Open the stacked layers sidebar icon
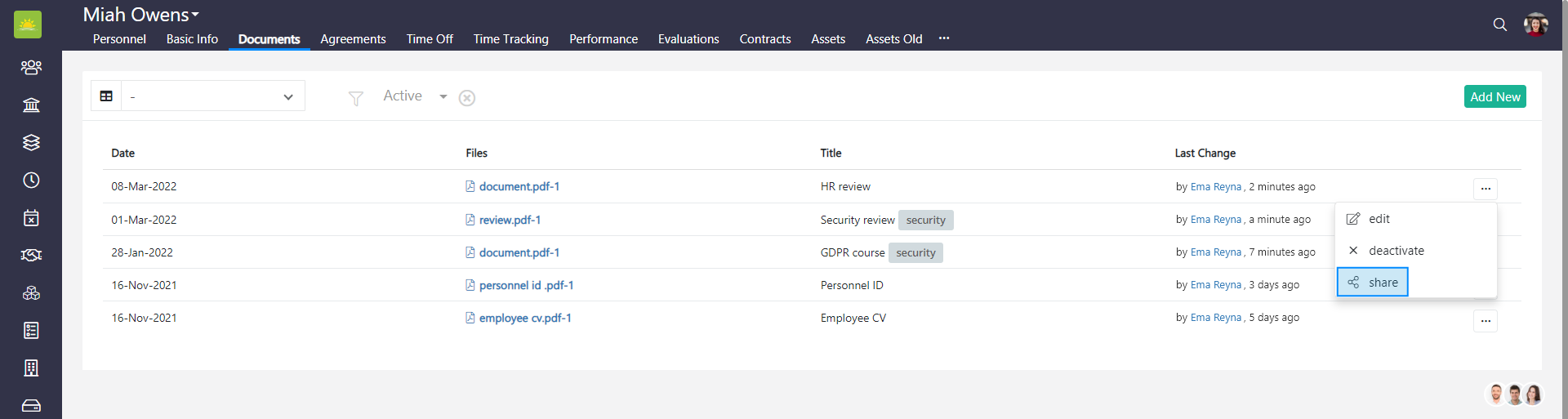The width and height of the screenshot is (1568, 419). (x=31, y=142)
